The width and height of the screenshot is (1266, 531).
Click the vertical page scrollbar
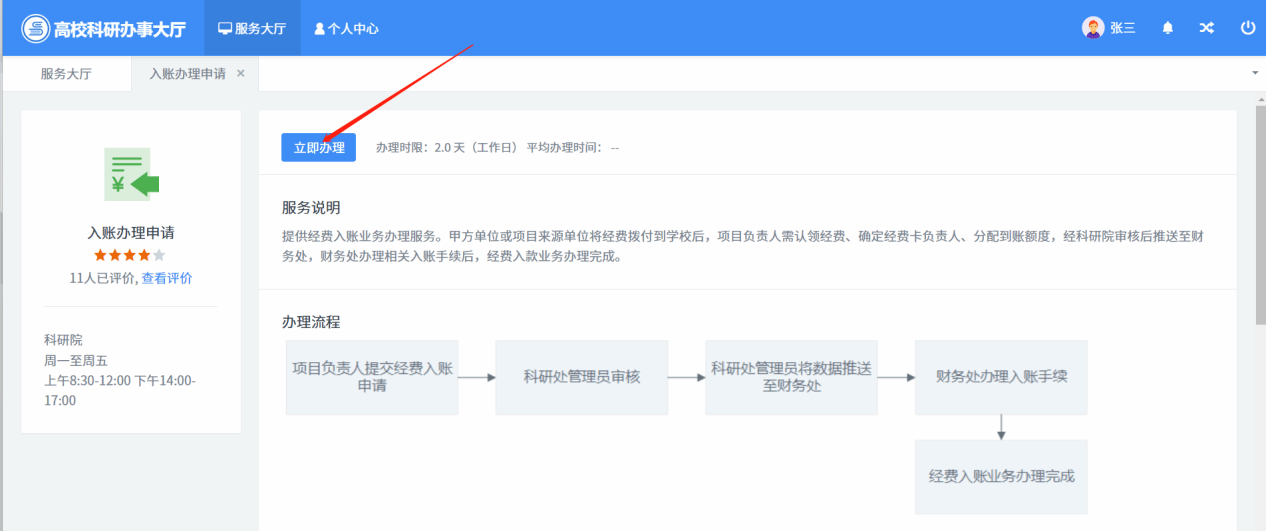[1260, 300]
